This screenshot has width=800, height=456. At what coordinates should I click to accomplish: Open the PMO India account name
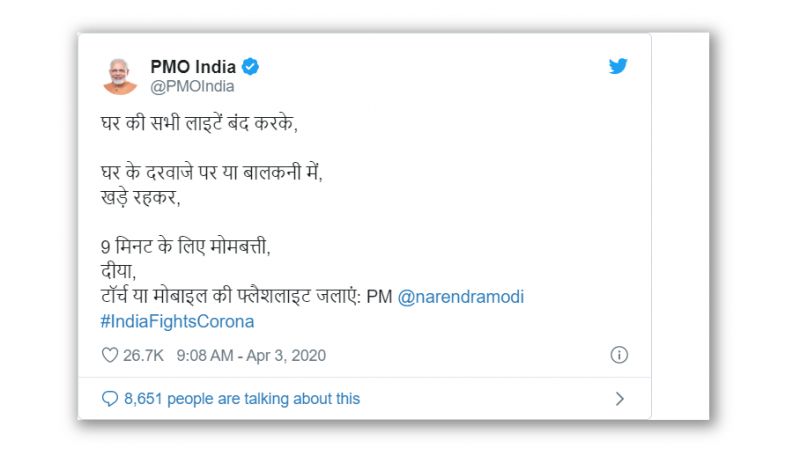[x=193, y=67]
